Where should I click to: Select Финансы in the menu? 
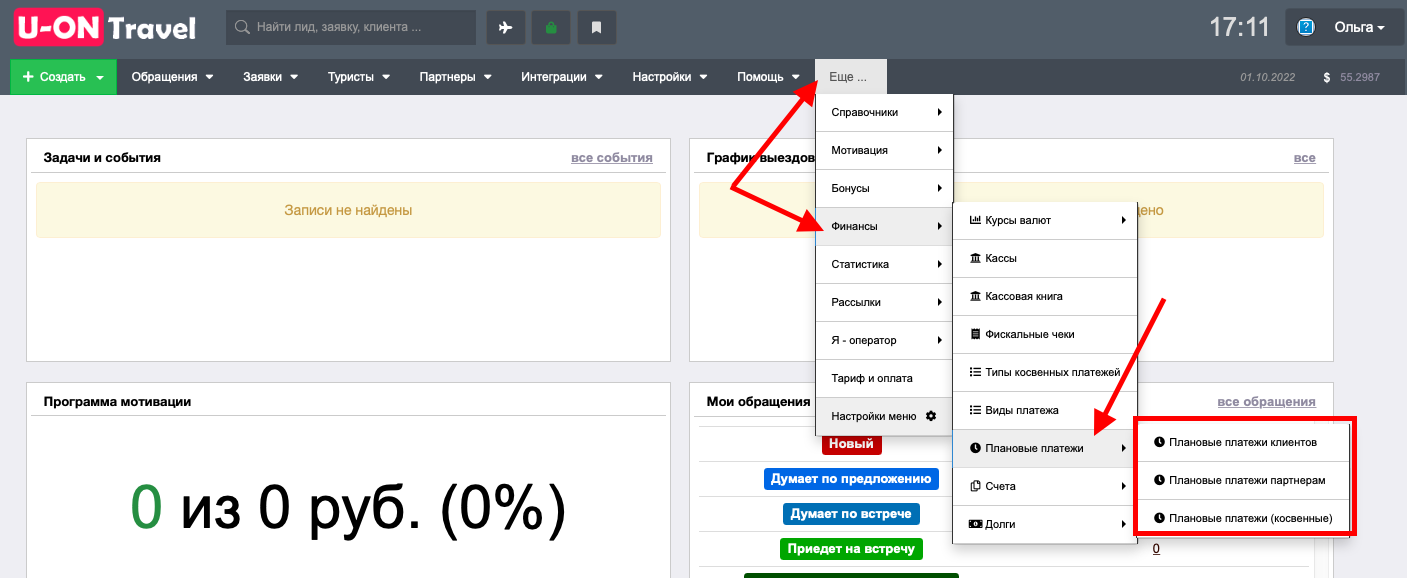pos(884,226)
